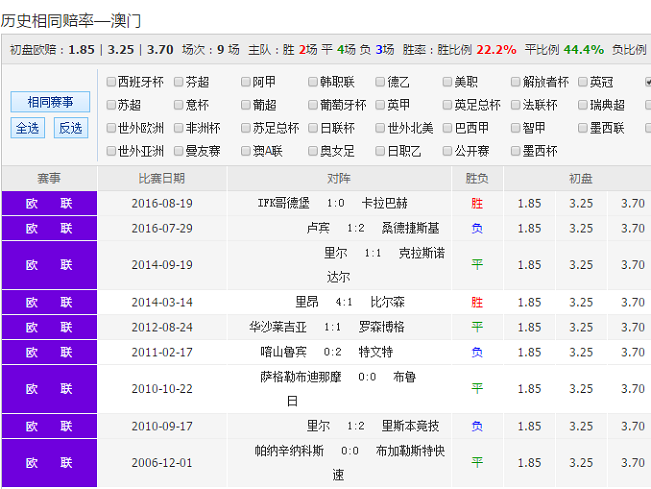Click the 4:1 score

tap(344, 302)
